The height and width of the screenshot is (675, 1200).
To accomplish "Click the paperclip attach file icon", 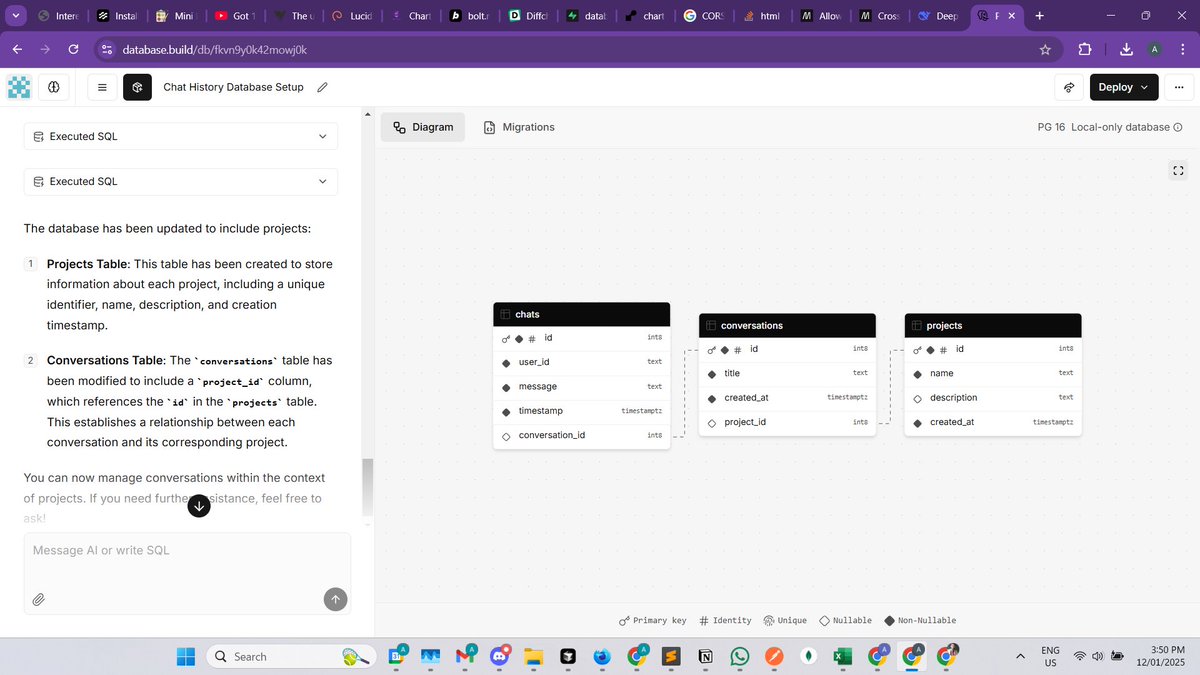I will click(x=39, y=599).
